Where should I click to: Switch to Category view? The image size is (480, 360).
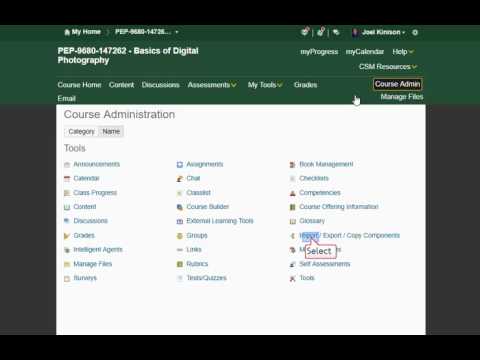81,131
